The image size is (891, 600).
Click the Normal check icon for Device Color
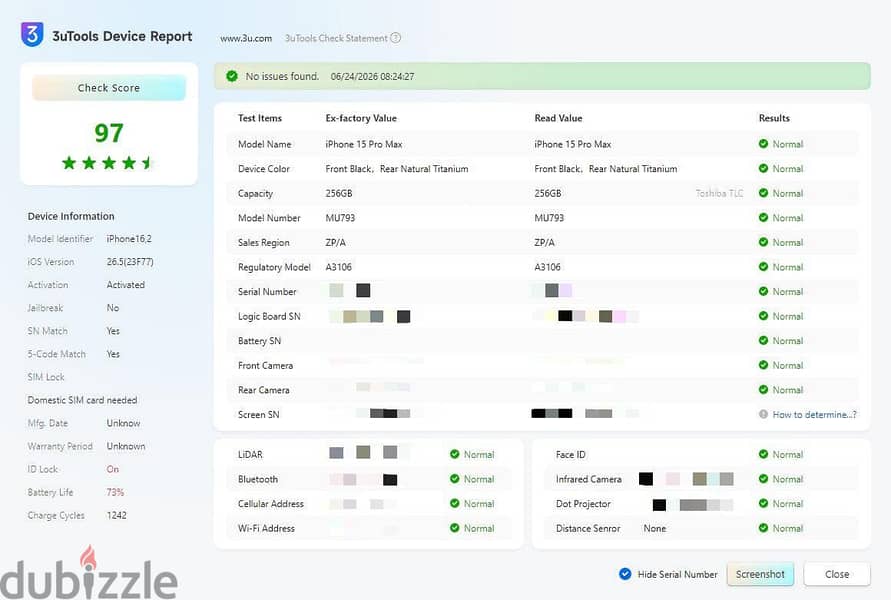click(763, 168)
